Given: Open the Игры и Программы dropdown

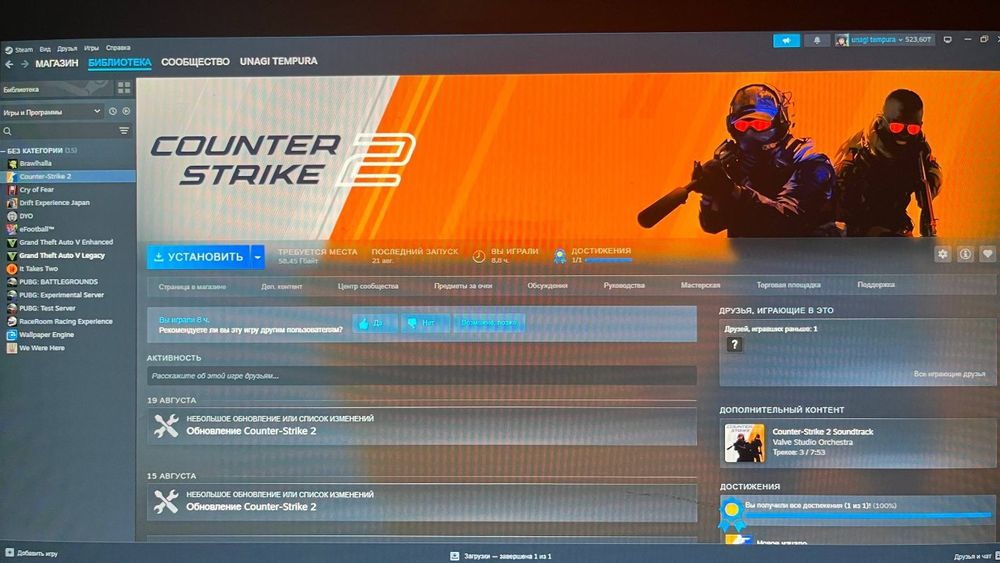Looking at the screenshot, I should 51,112.
